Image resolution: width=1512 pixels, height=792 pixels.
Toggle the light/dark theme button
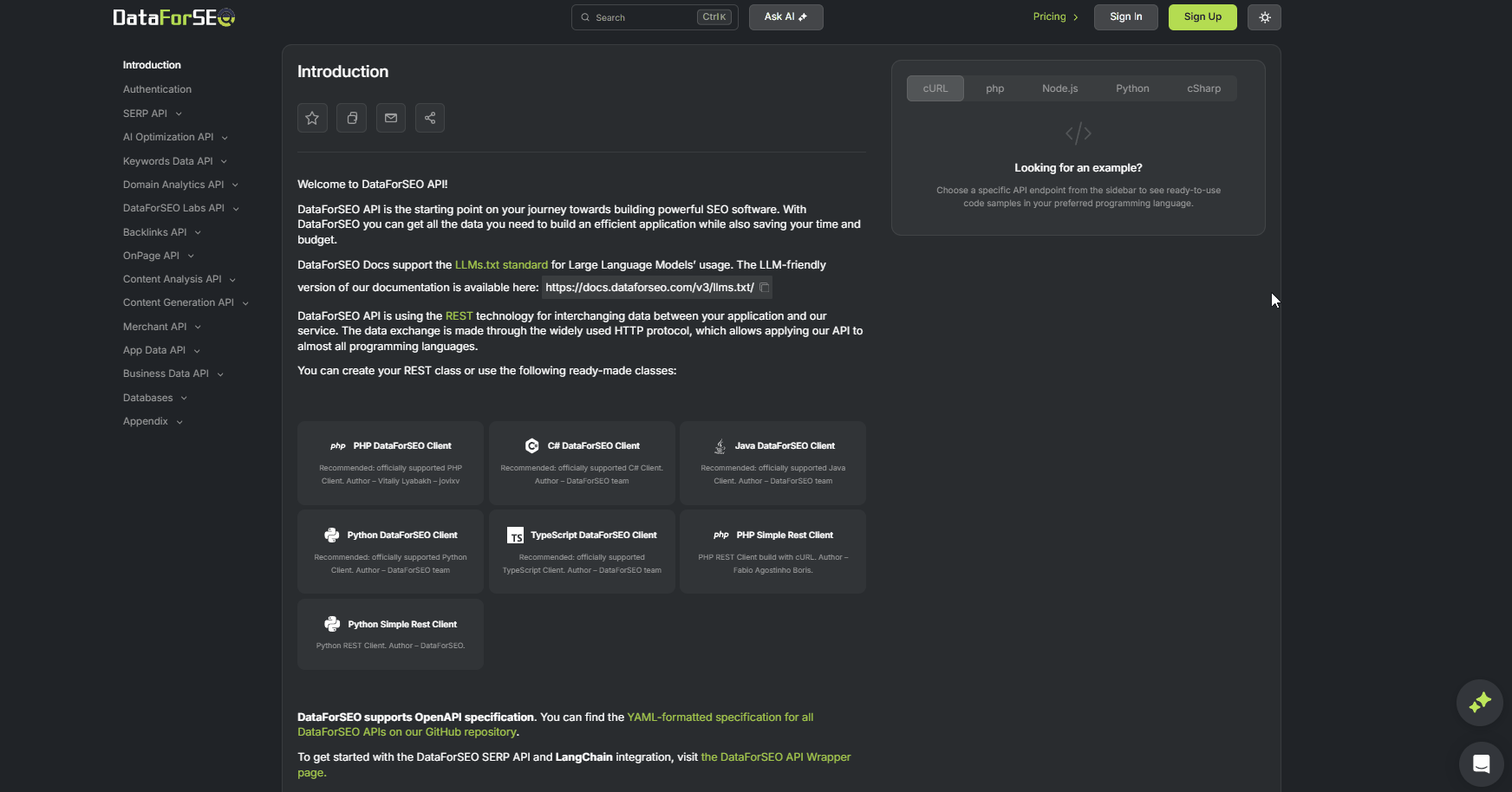click(x=1264, y=17)
